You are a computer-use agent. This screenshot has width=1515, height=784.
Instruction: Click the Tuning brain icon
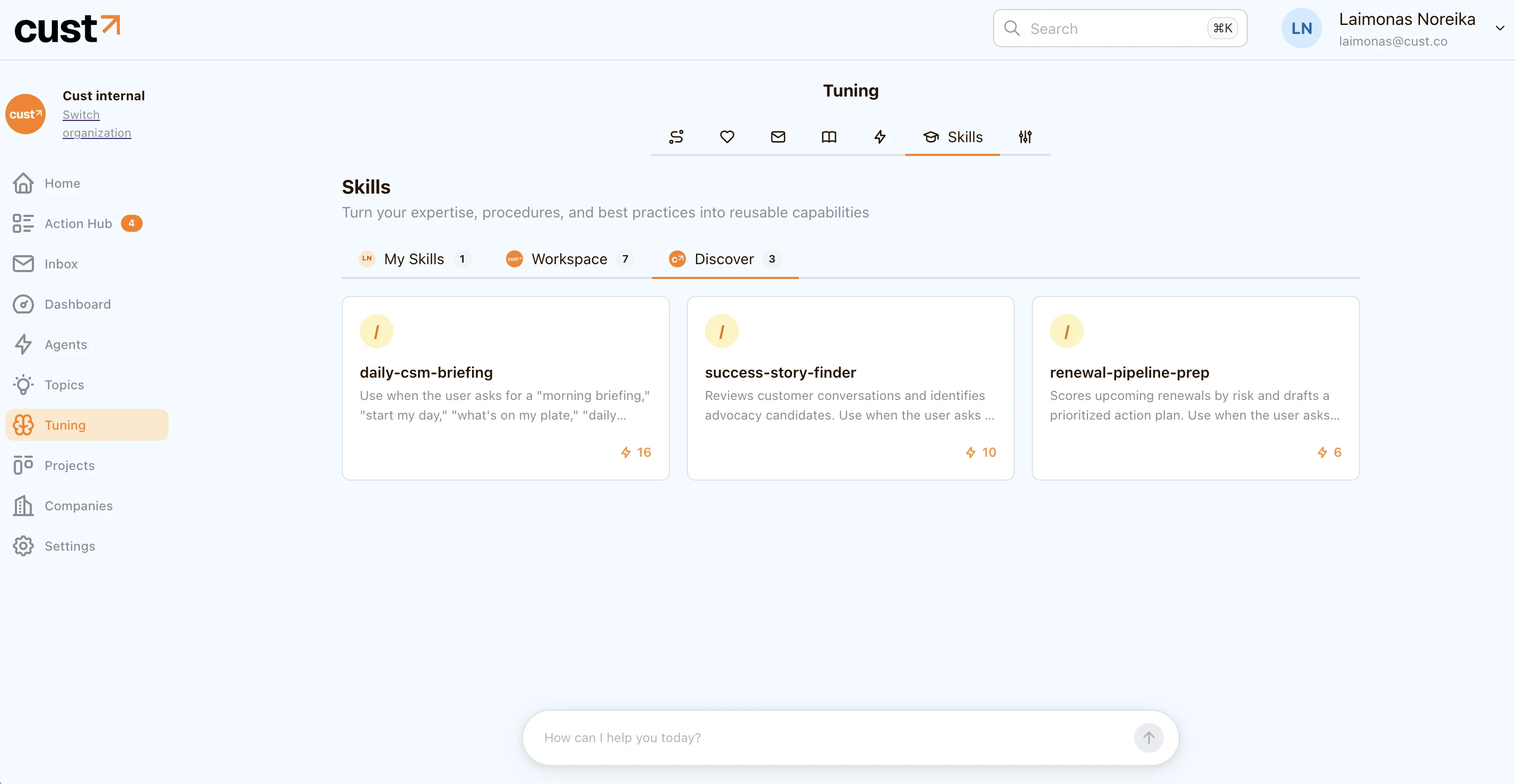tap(23, 425)
